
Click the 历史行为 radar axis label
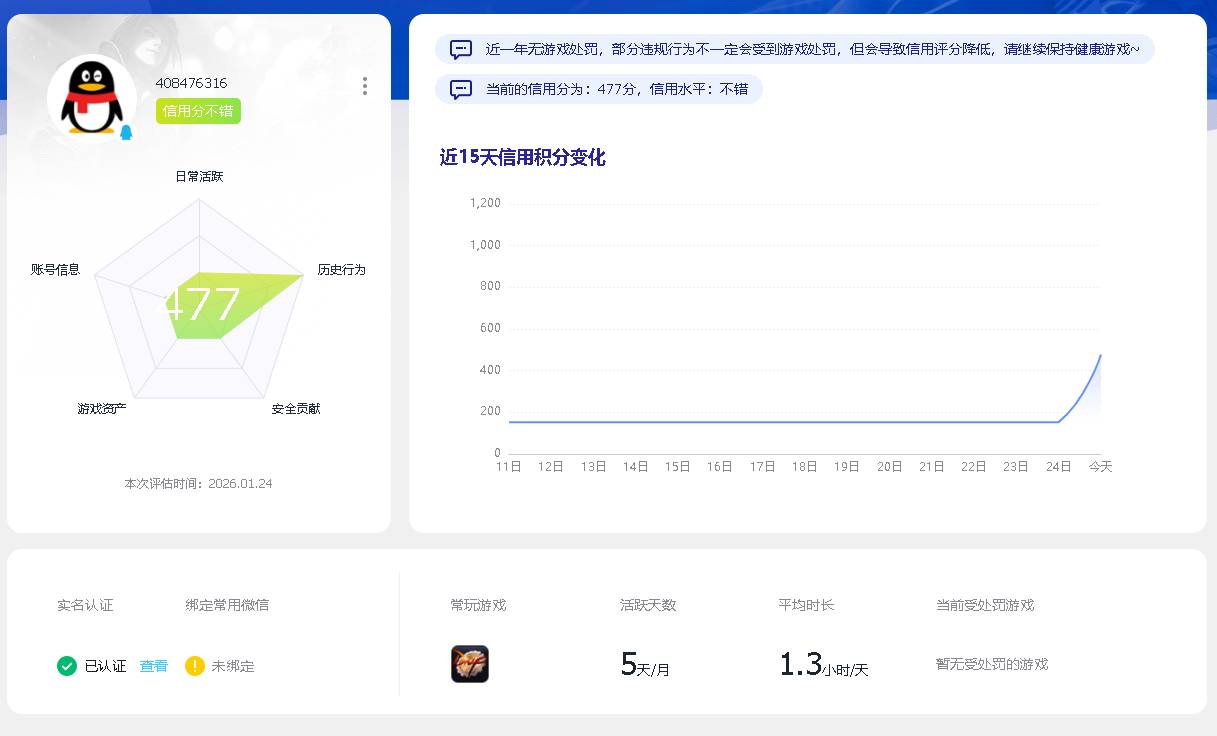[x=342, y=269]
